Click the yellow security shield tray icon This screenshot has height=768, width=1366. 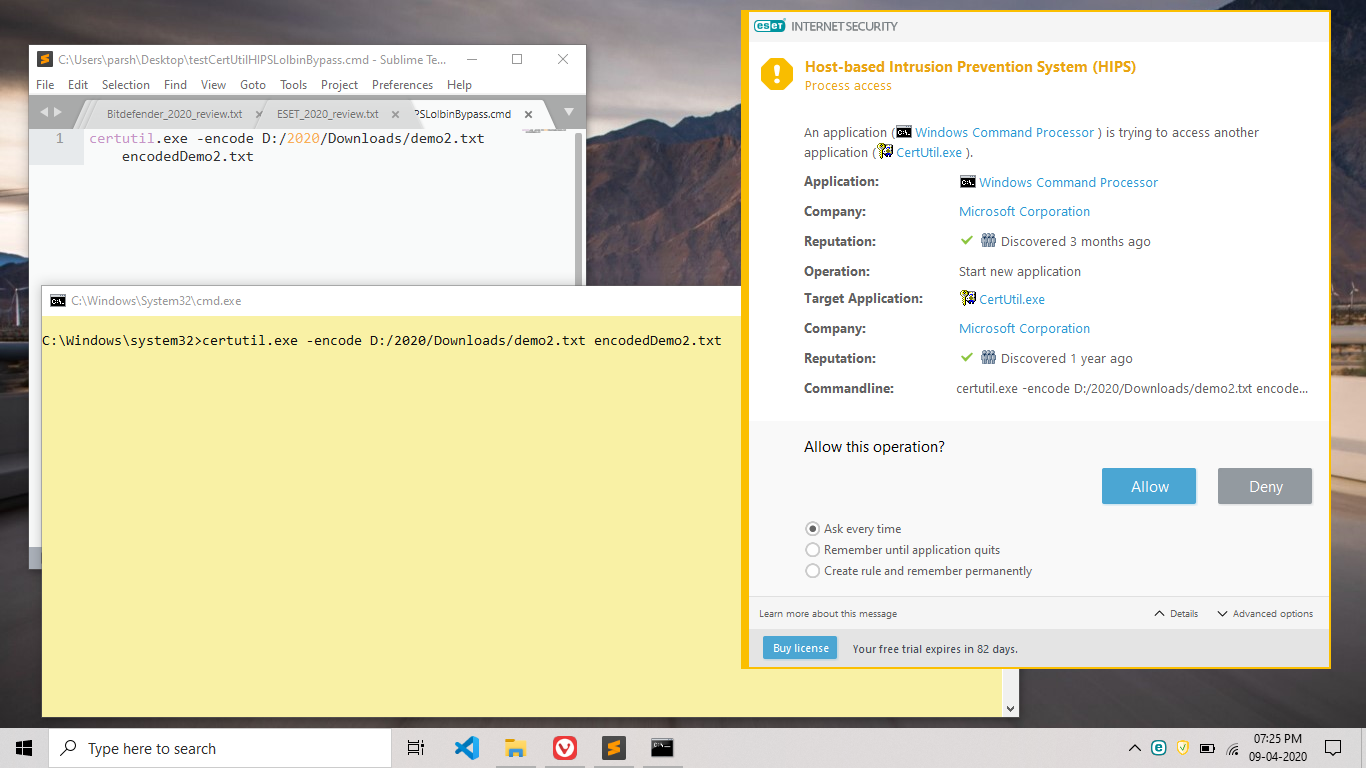[1182, 747]
